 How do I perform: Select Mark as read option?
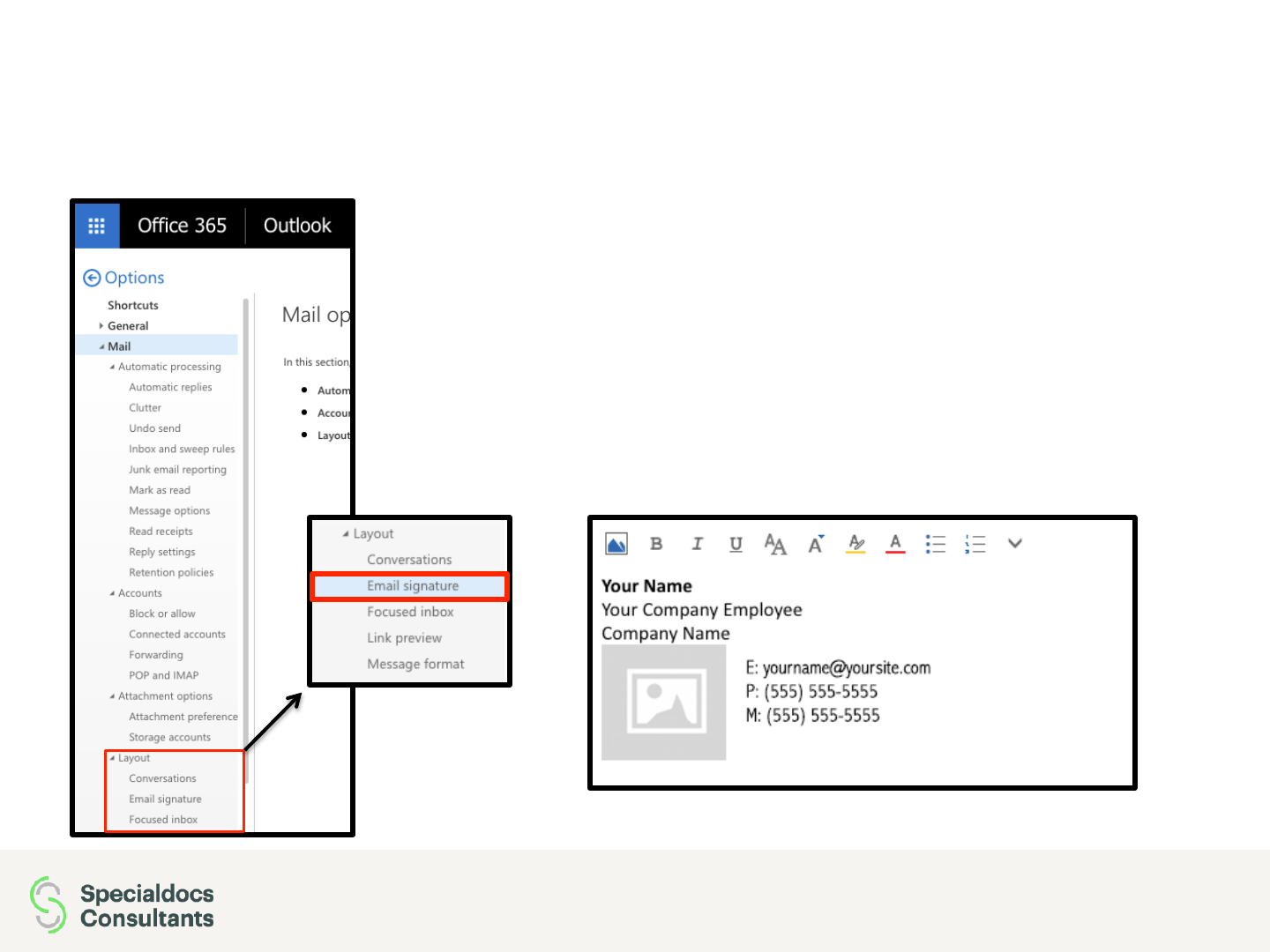click(x=160, y=490)
